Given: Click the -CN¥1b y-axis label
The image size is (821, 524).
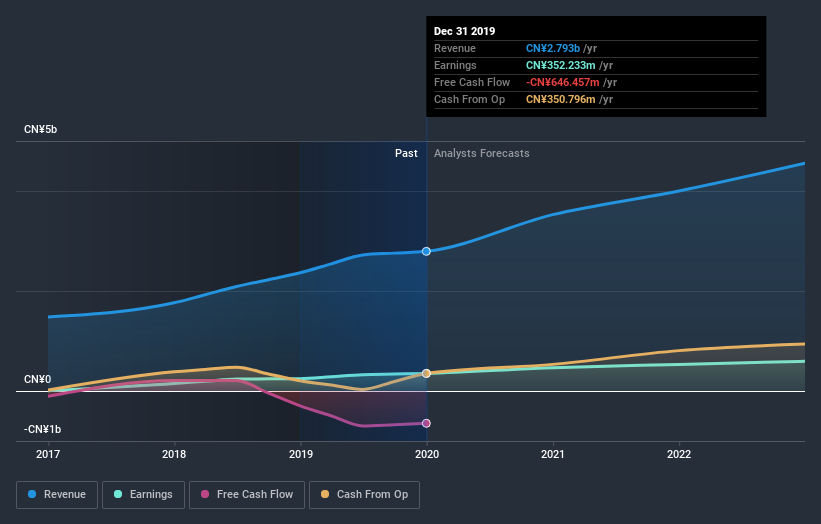Looking at the screenshot, I should [42, 429].
